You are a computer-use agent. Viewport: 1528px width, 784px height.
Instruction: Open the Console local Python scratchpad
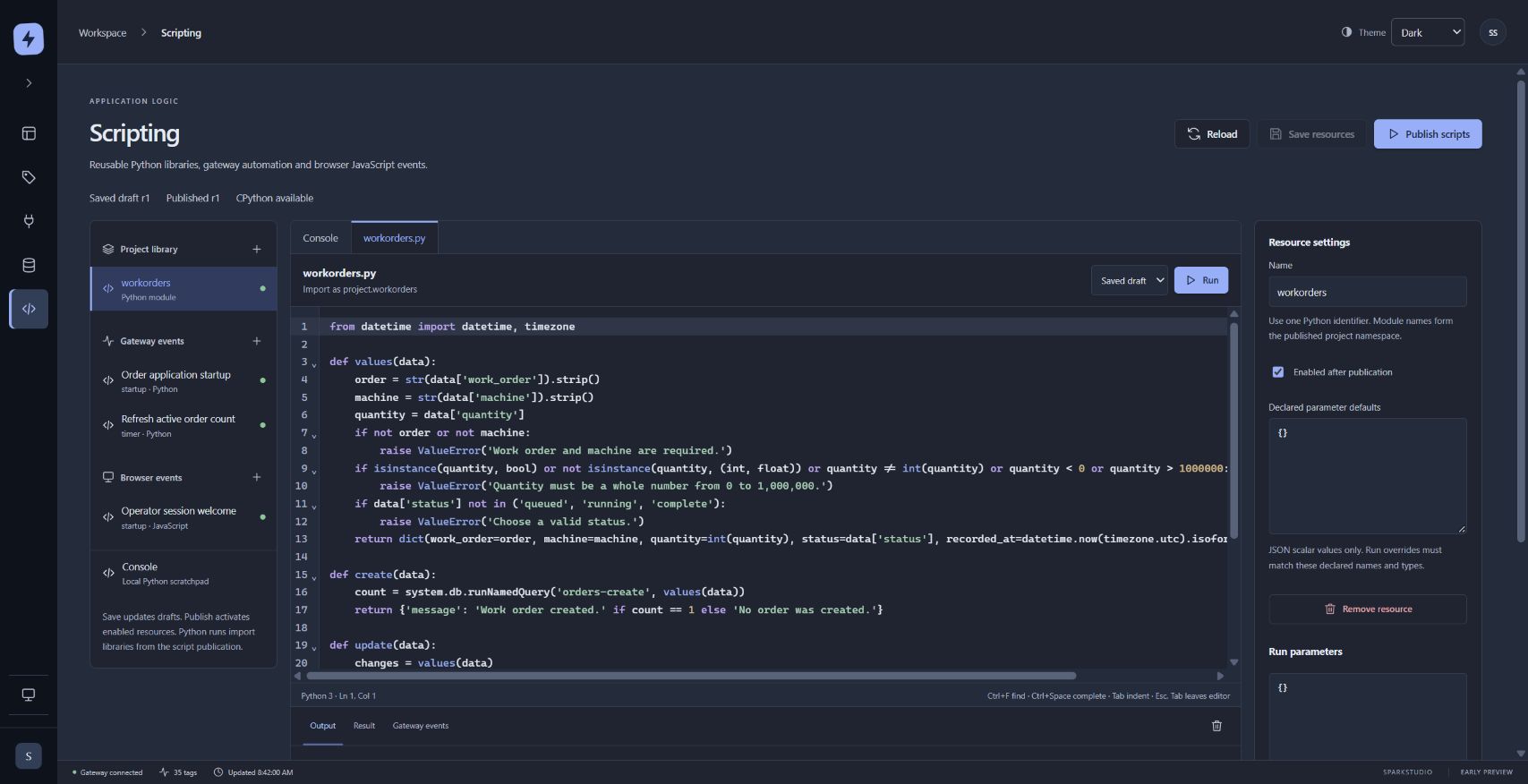[x=184, y=574]
